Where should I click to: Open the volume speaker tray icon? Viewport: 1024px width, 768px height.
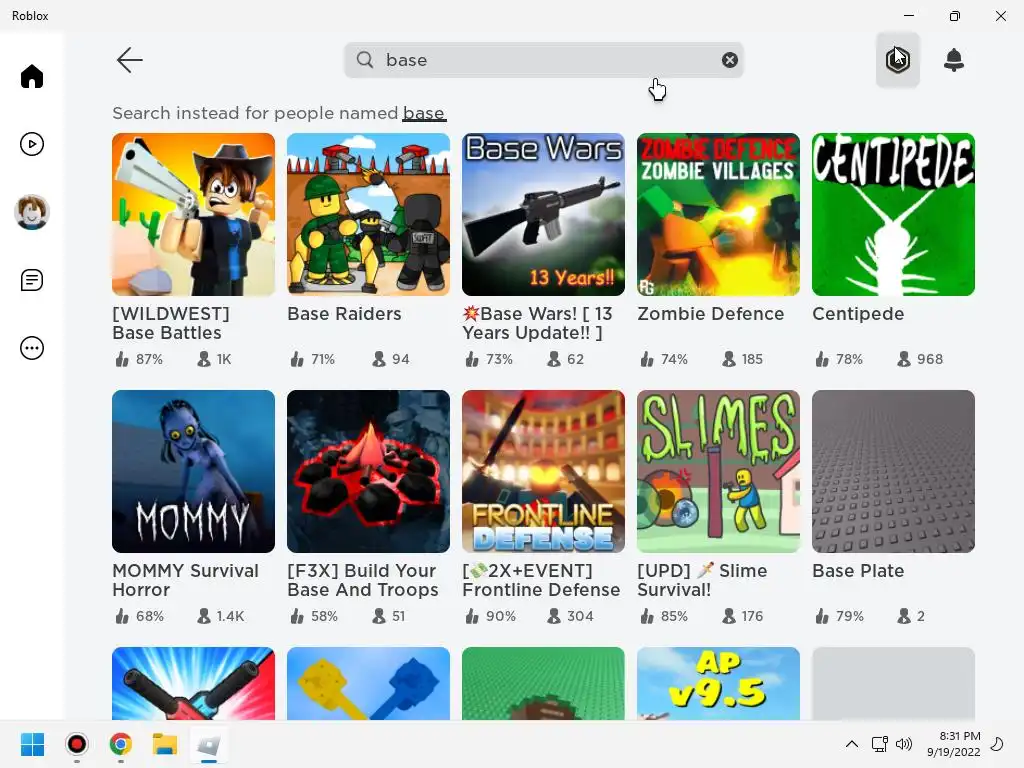[x=904, y=744]
